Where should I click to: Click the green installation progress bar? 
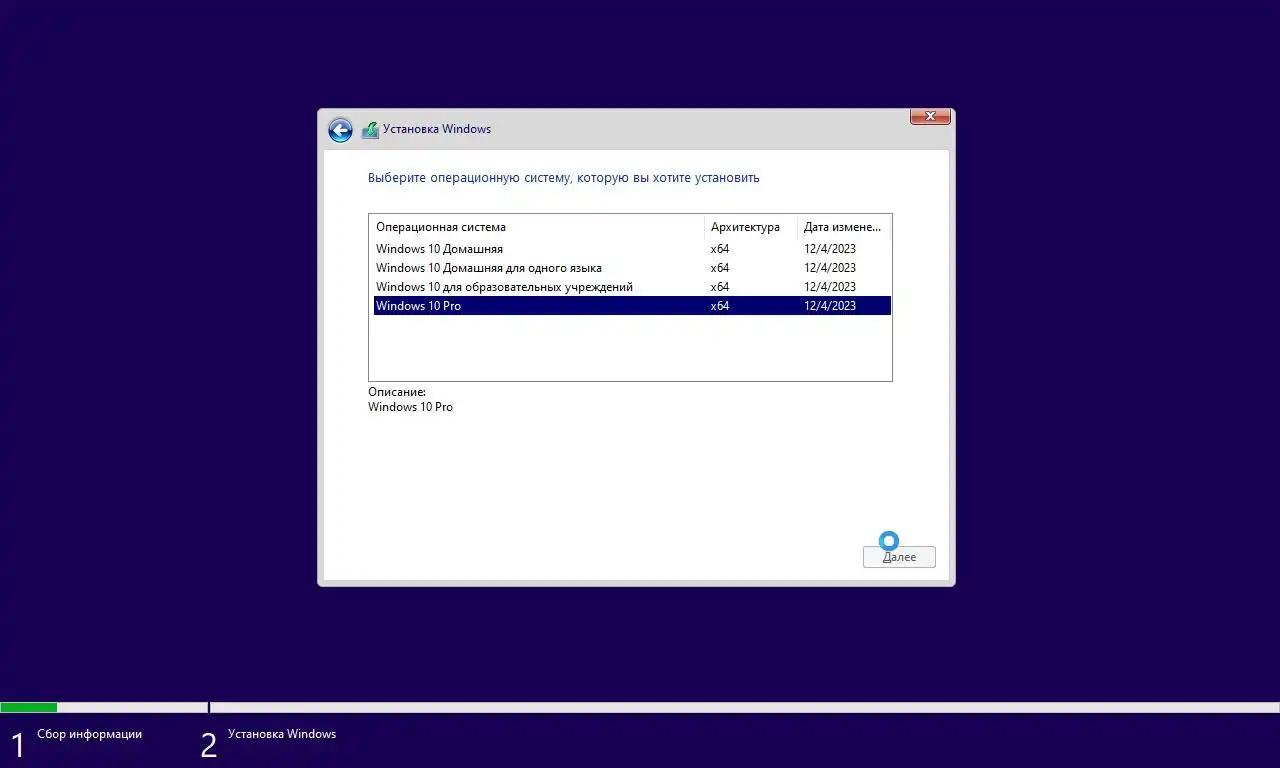28,707
